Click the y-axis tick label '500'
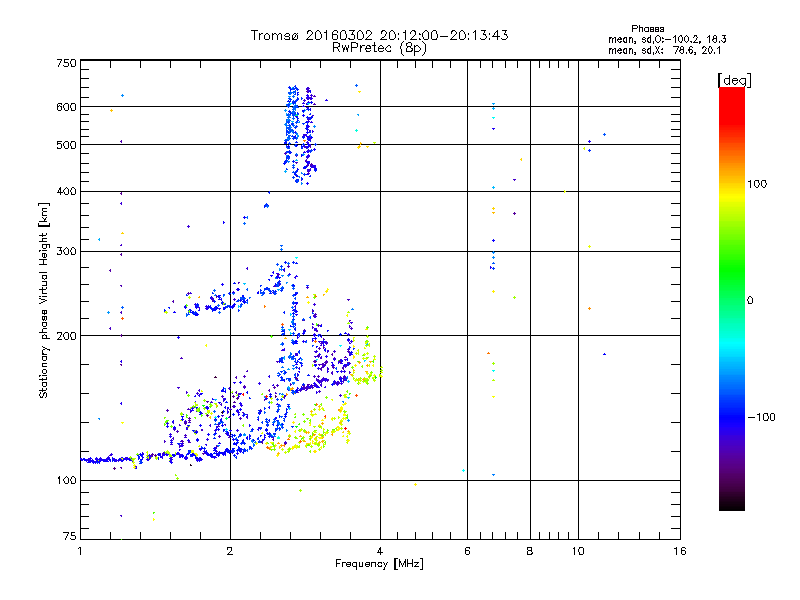Screen dimensions: 800x600 pos(66,145)
